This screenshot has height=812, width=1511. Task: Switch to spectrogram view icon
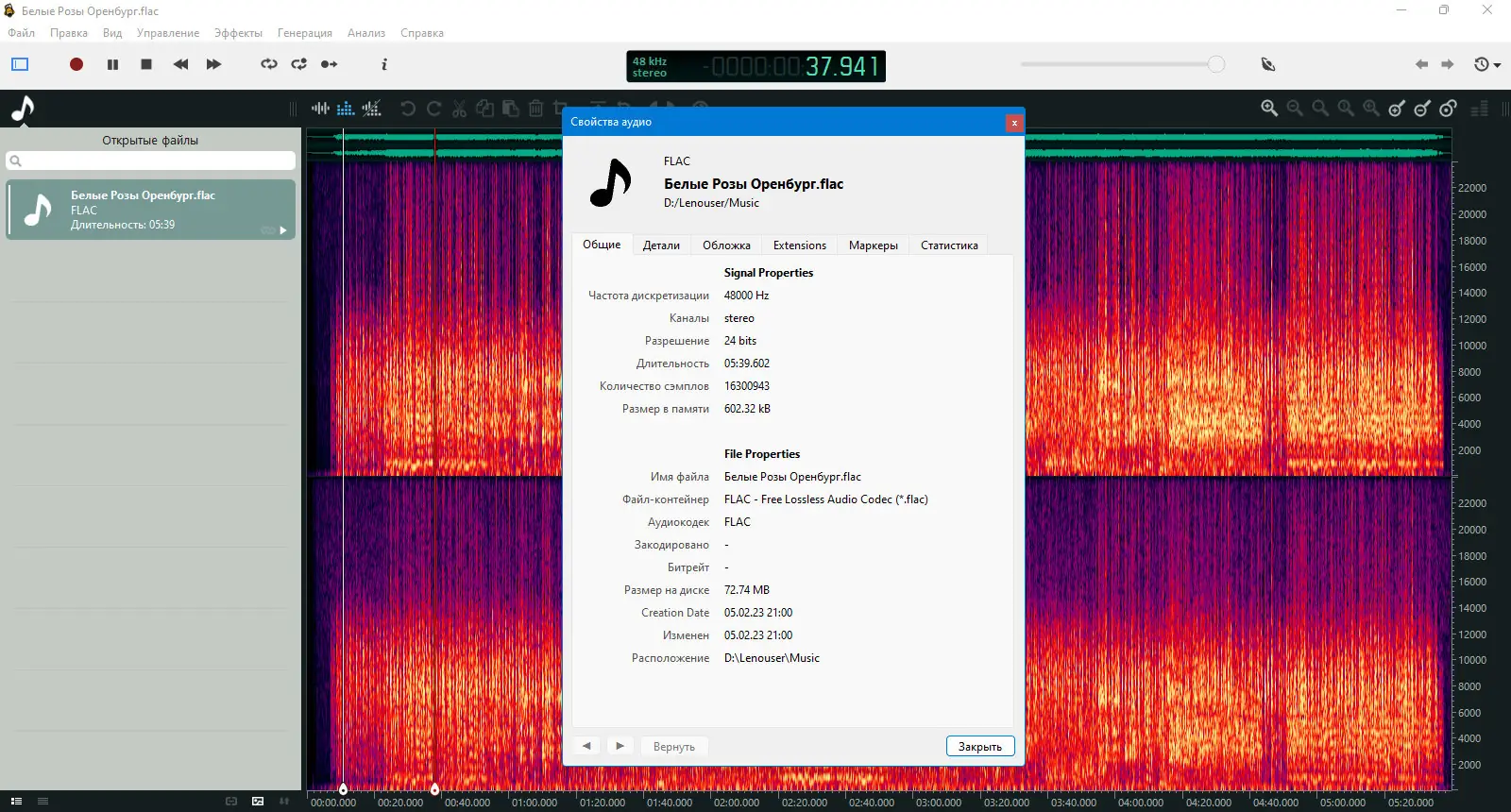pyautogui.click(x=346, y=109)
